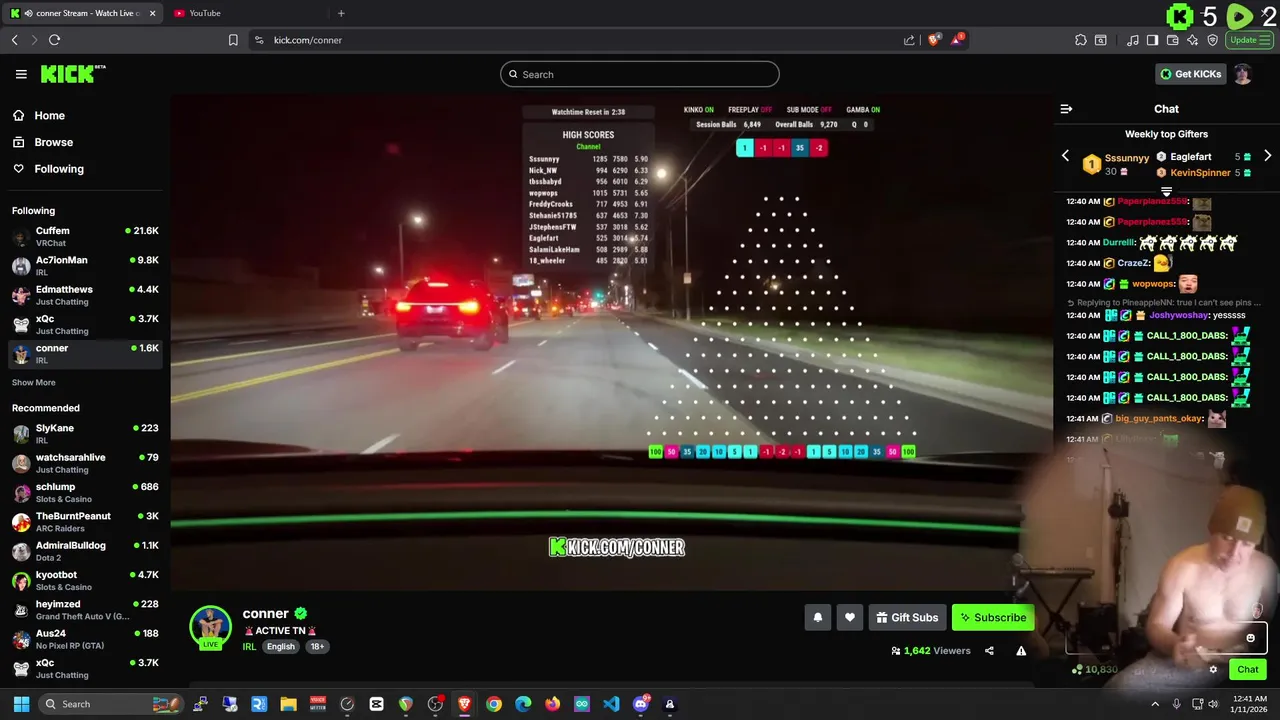1280x720 pixels.
Task: Open Ac7ionMan channel in Following list
Action: pos(84,265)
